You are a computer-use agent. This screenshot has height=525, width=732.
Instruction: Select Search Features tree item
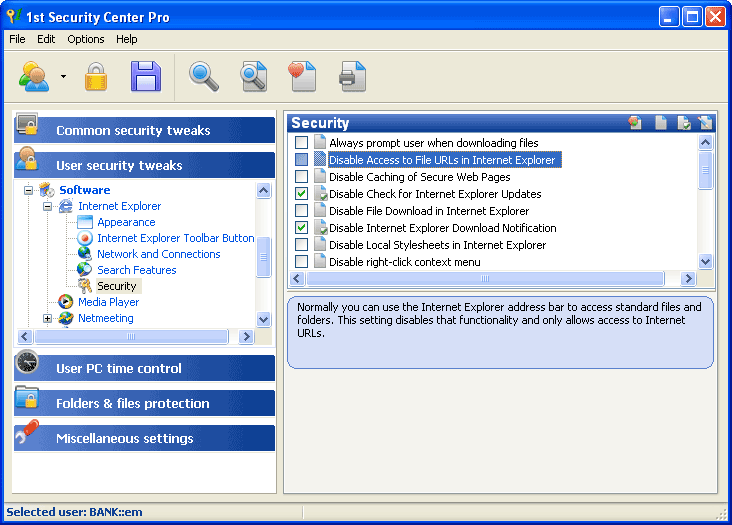click(137, 270)
